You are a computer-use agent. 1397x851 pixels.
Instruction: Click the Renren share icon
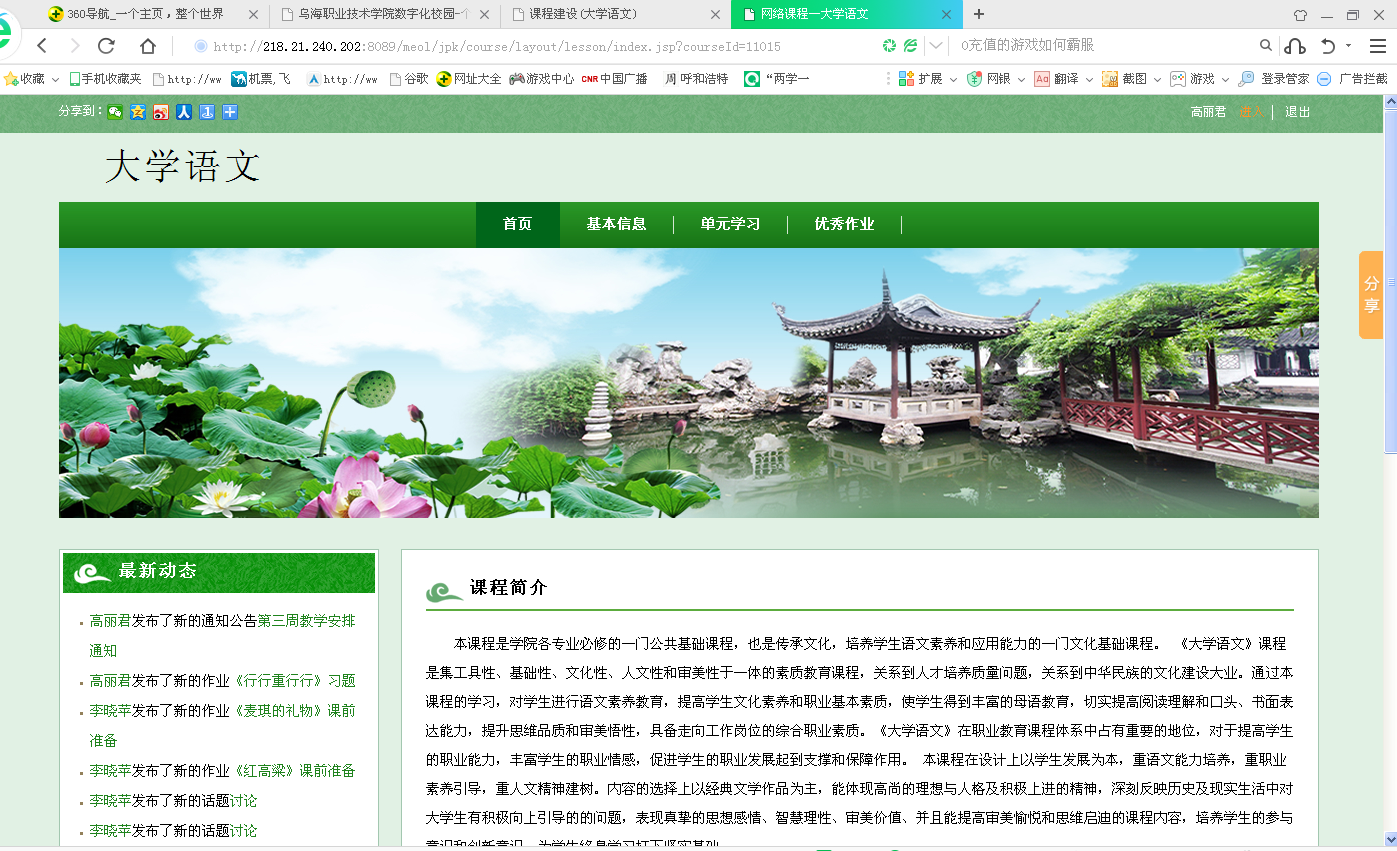pos(184,112)
